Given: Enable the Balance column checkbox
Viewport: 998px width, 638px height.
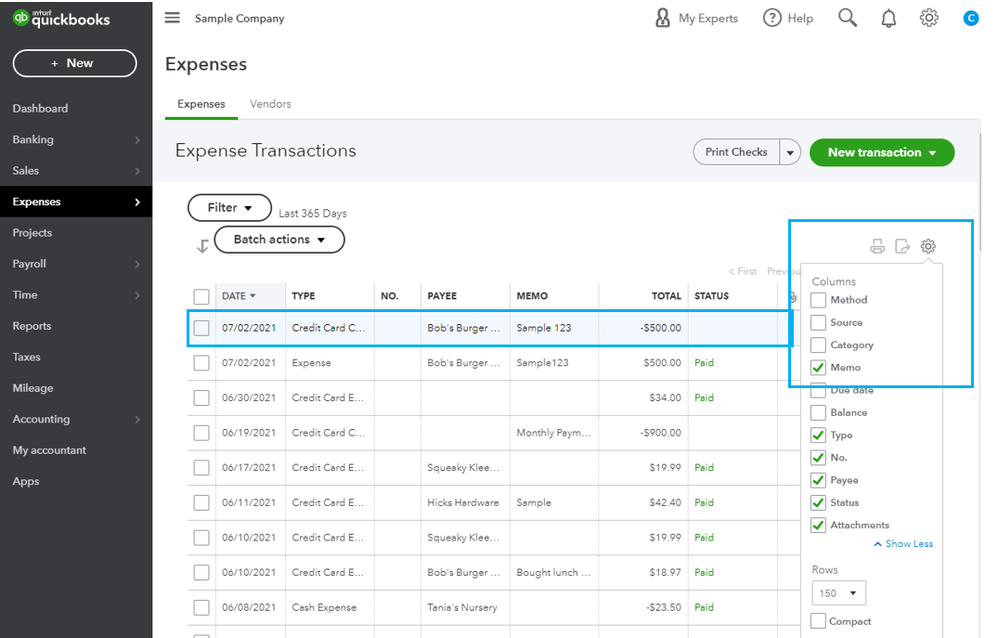Looking at the screenshot, I should (818, 413).
